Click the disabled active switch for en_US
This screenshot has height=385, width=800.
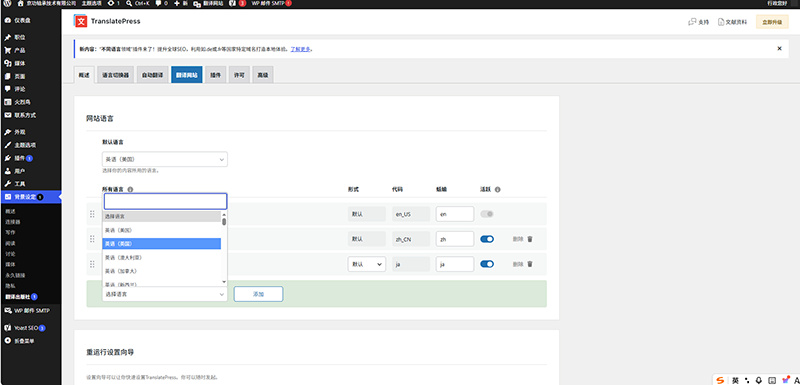(487, 214)
